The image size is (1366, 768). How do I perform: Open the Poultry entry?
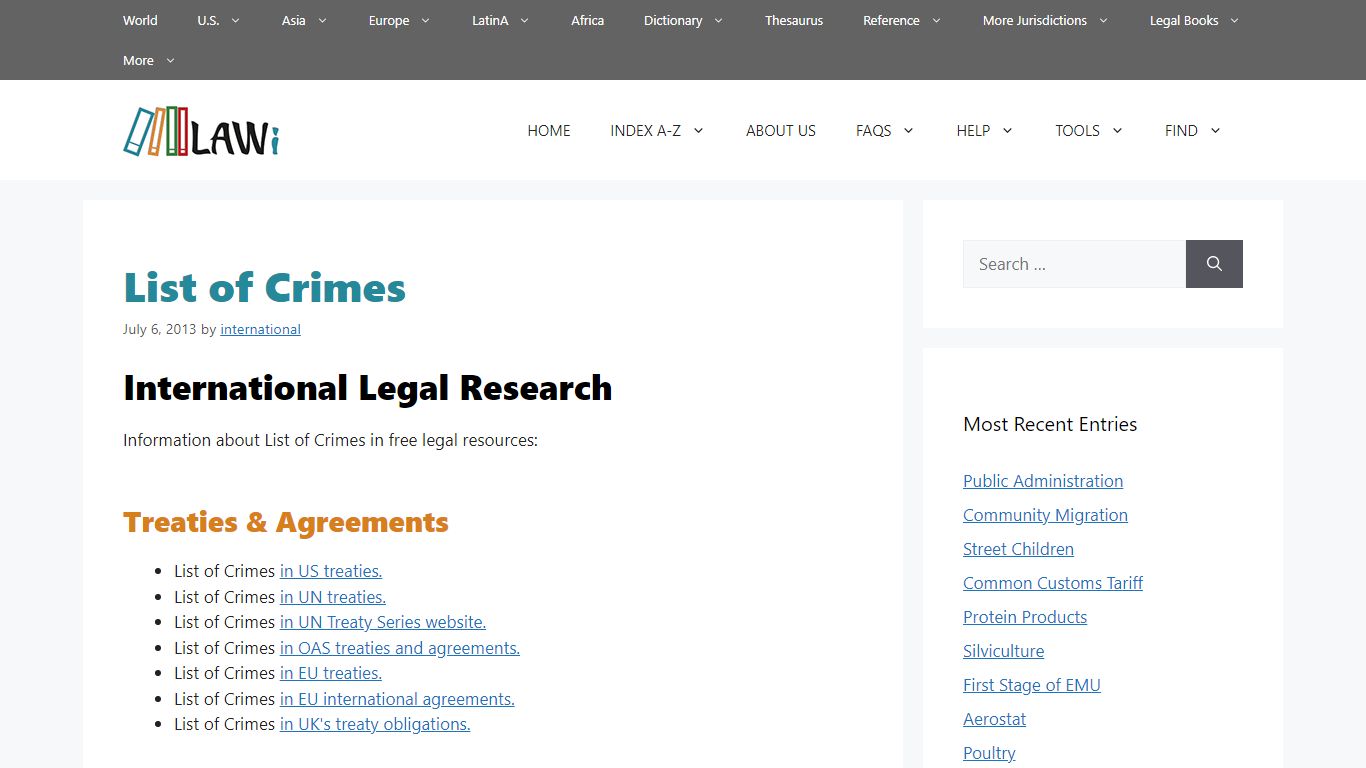point(989,753)
